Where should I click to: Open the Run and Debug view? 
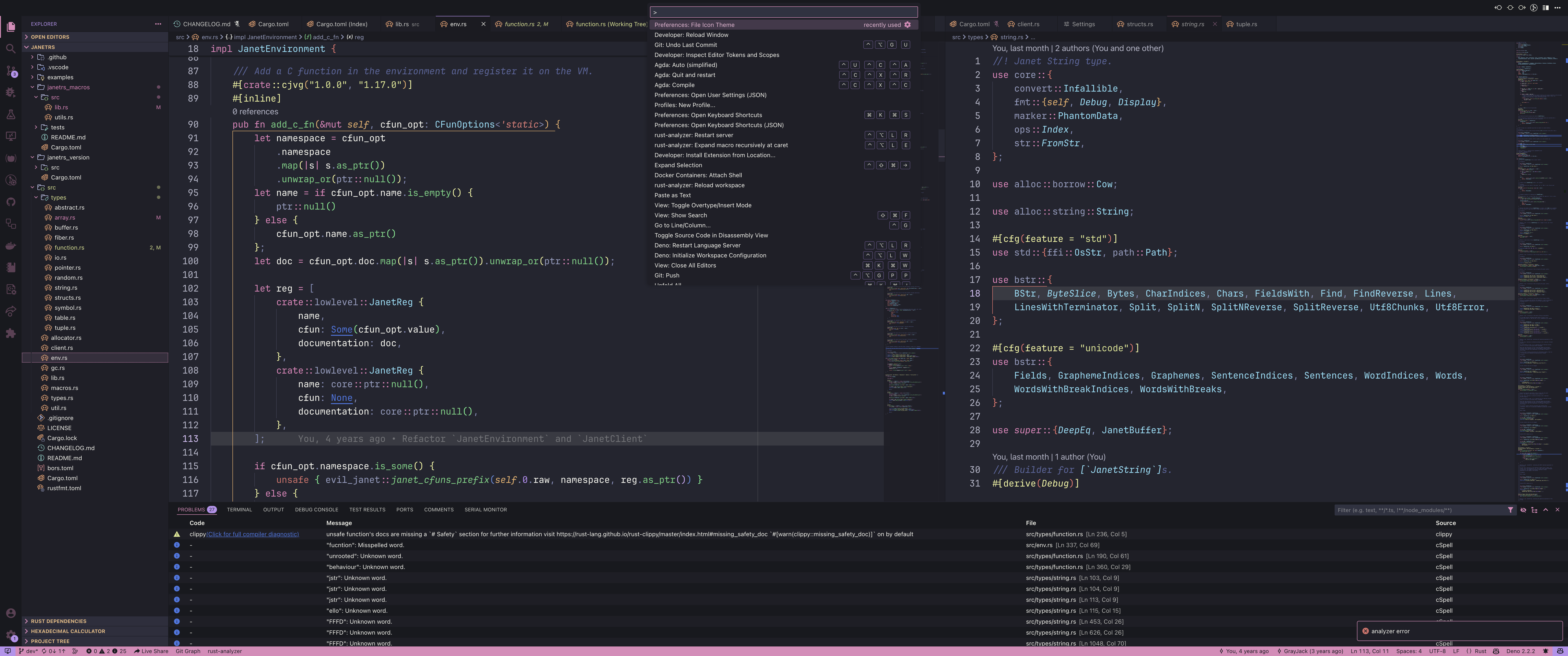[x=10, y=92]
